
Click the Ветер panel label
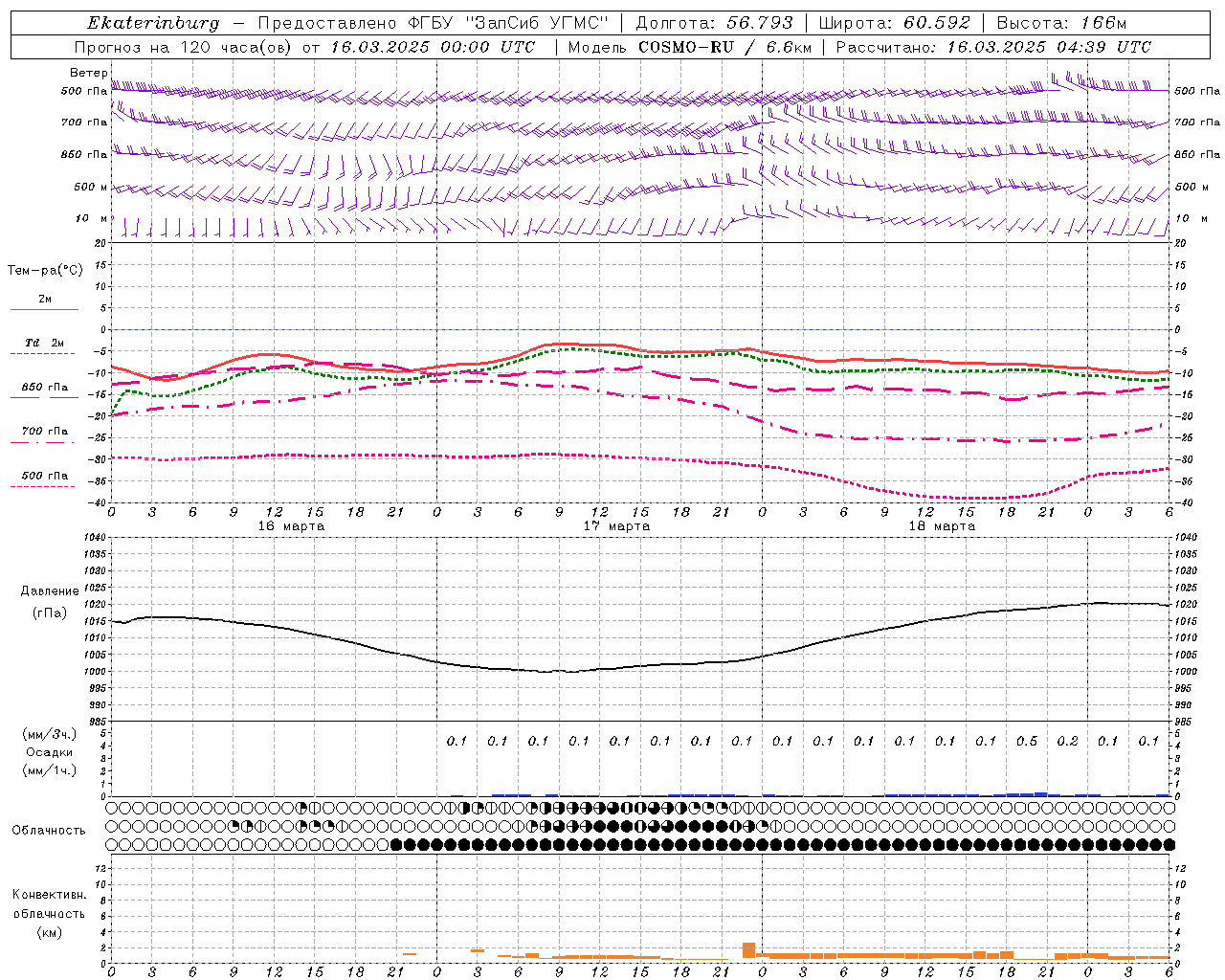88,73
